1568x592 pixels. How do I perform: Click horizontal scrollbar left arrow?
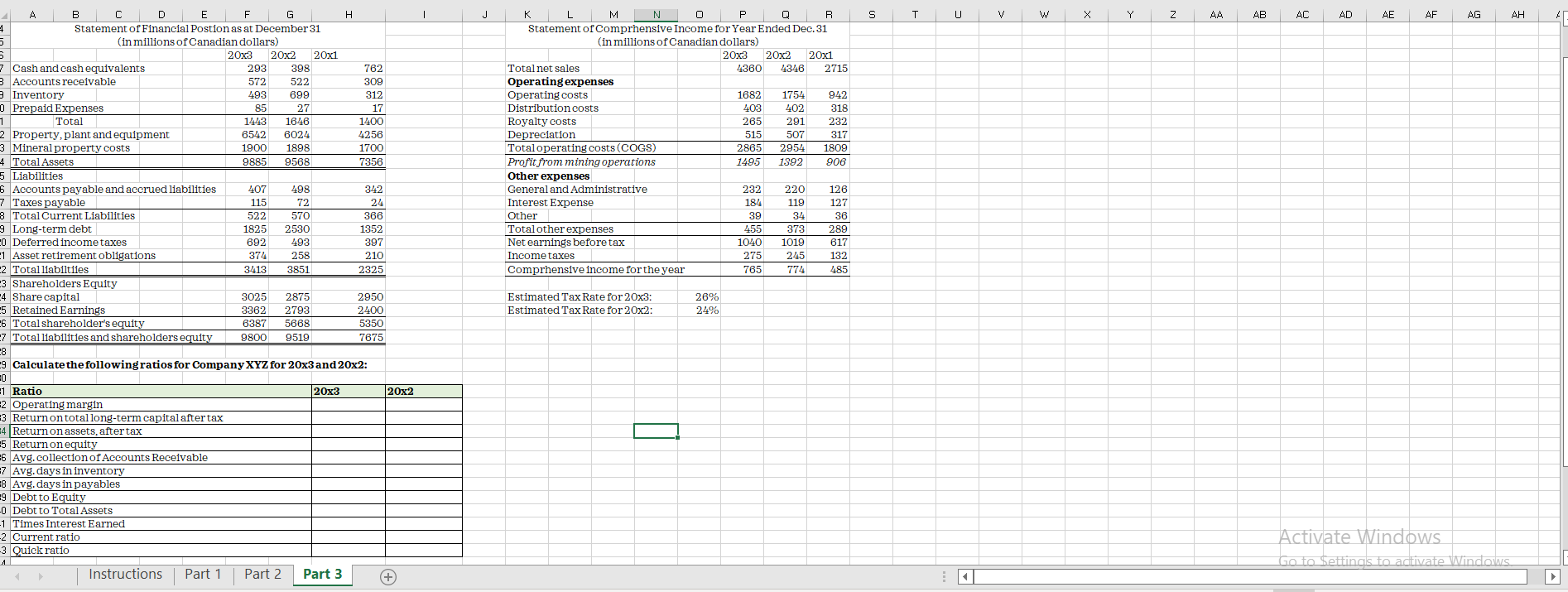(965, 576)
